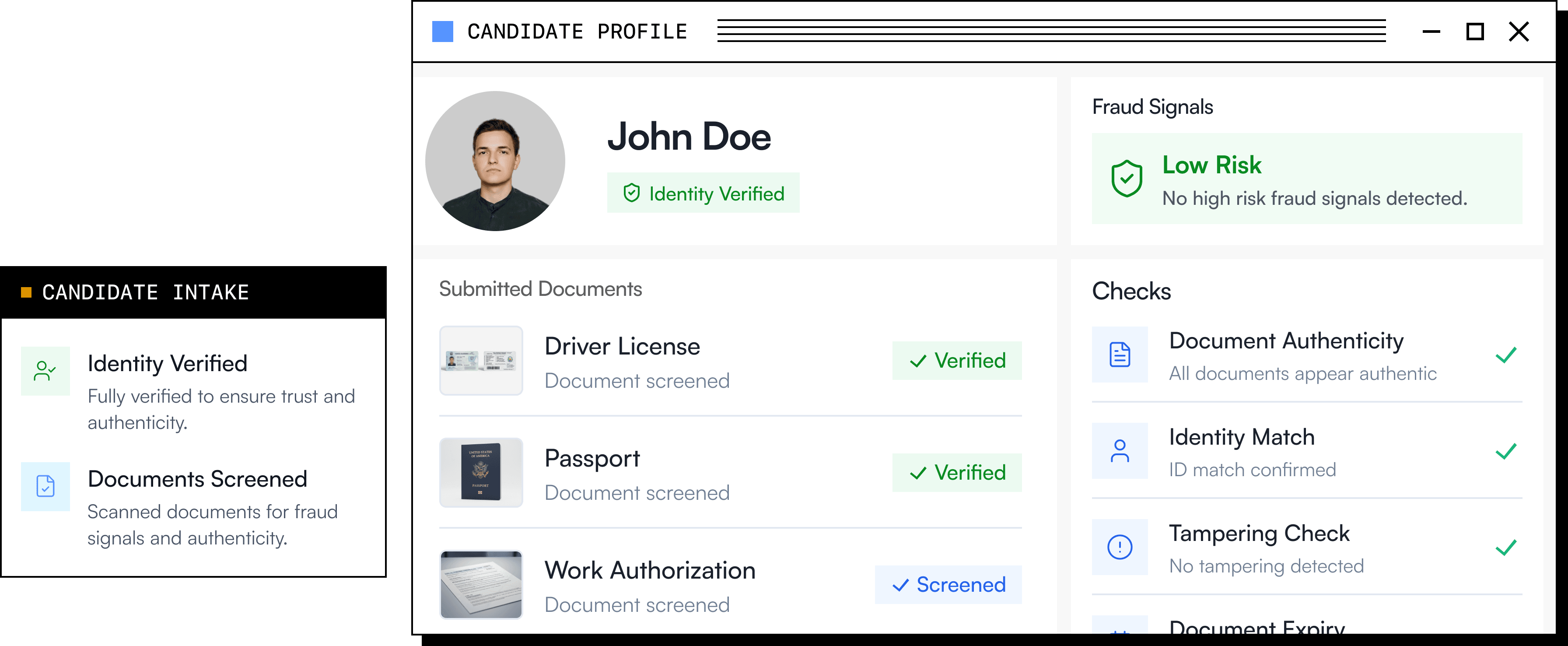Open the Passport document thumbnail
The height and width of the screenshot is (646, 1568).
481,473
